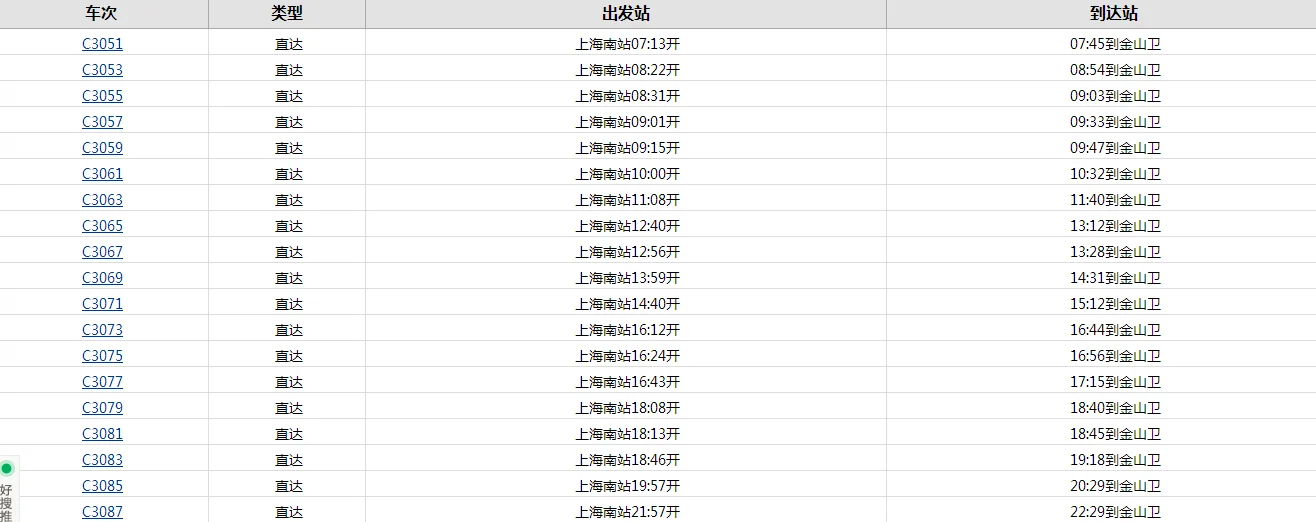1316x522 pixels.
Task: Click the green dot on the side widget
Action: click(7, 468)
